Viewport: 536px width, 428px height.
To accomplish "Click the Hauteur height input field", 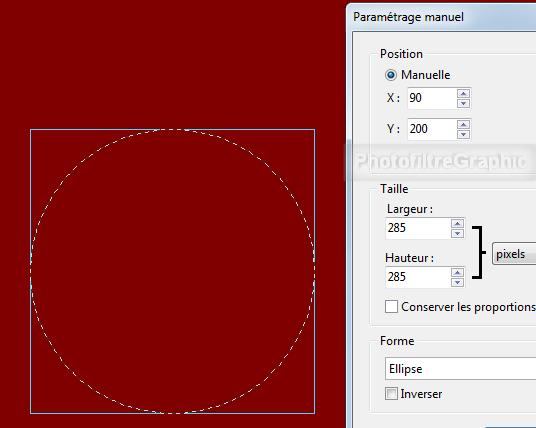I will pyautogui.click(x=418, y=277).
